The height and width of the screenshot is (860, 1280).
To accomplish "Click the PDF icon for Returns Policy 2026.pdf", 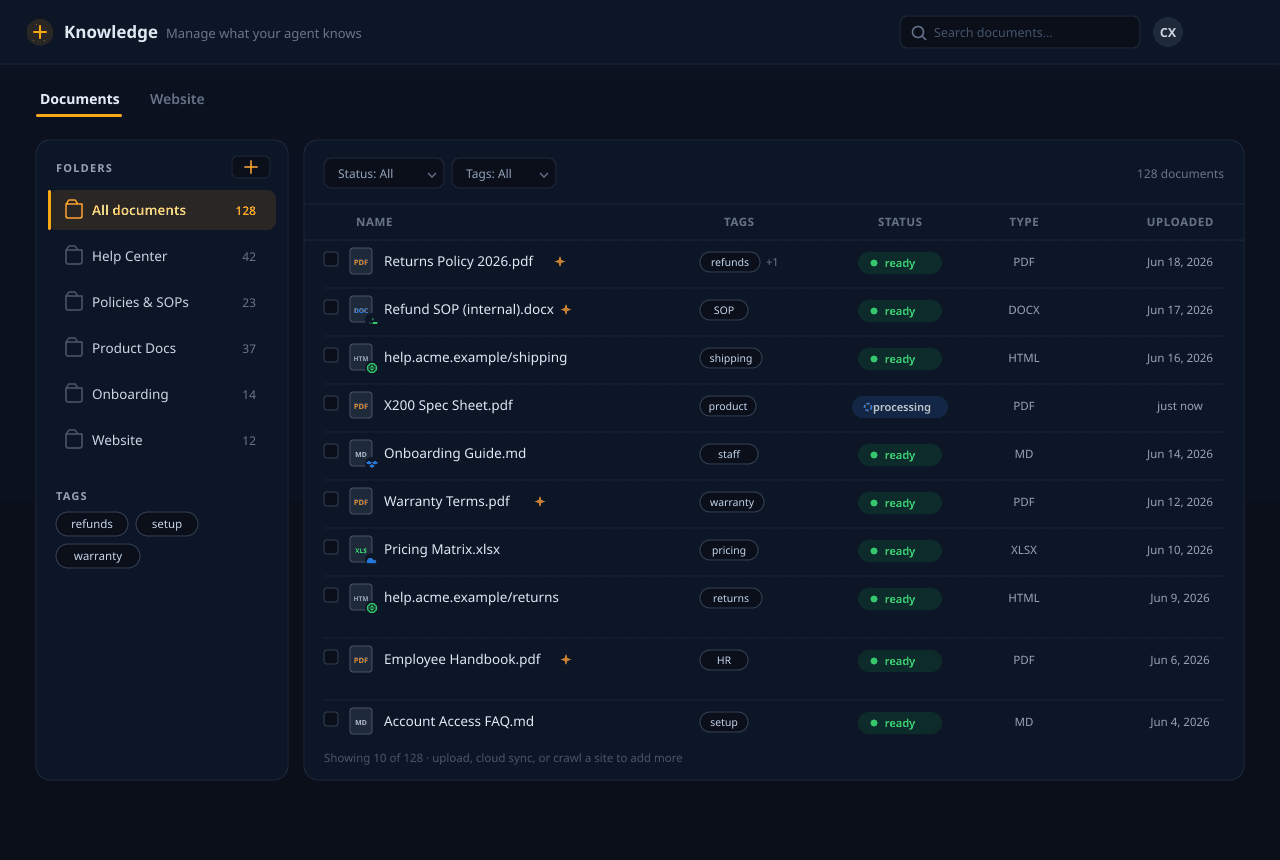I will click(361, 262).
